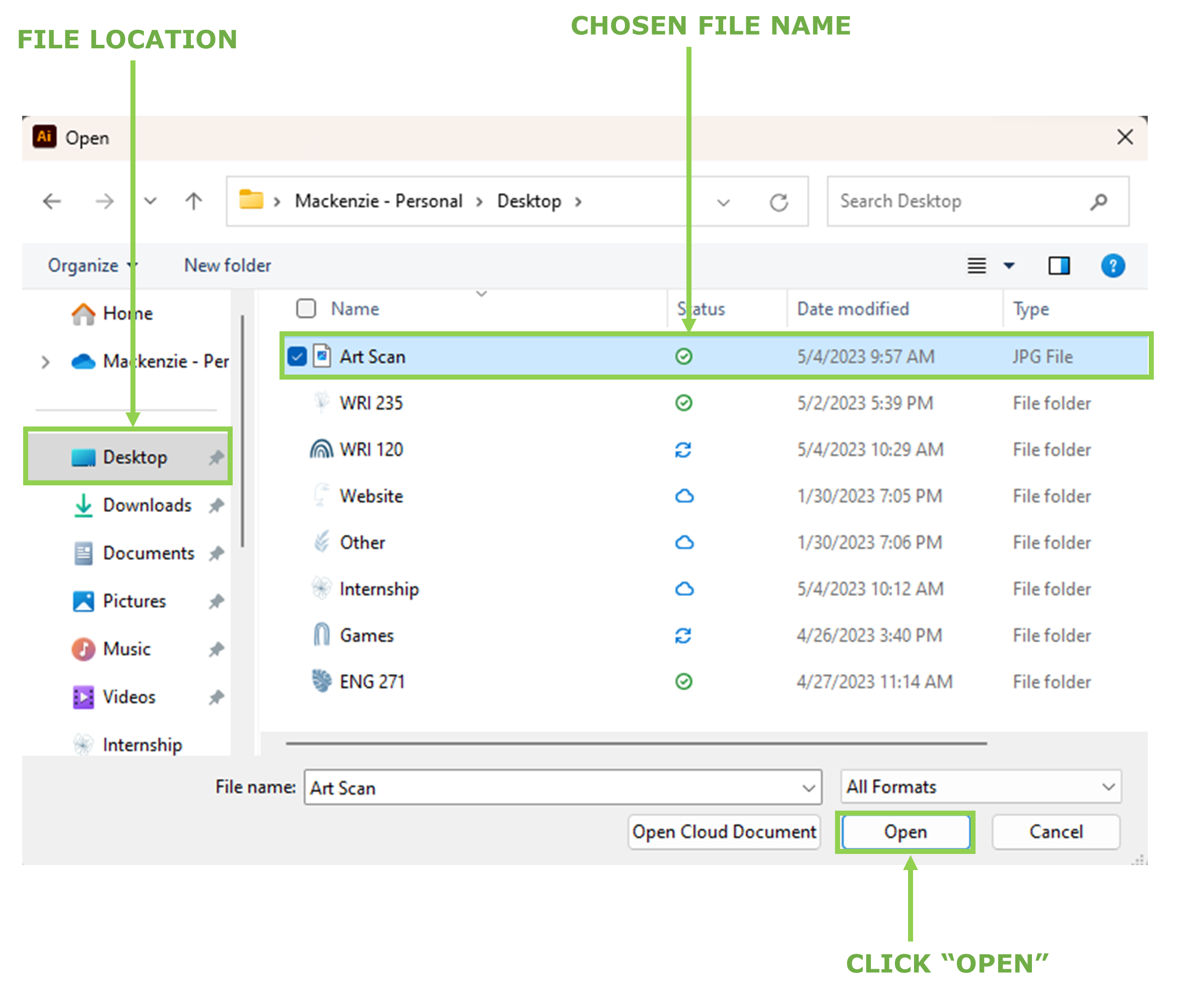This screenshot has width=1179, height=1008.
Task: Click New folder in the toolbar
Action: (x=228, y=266)
